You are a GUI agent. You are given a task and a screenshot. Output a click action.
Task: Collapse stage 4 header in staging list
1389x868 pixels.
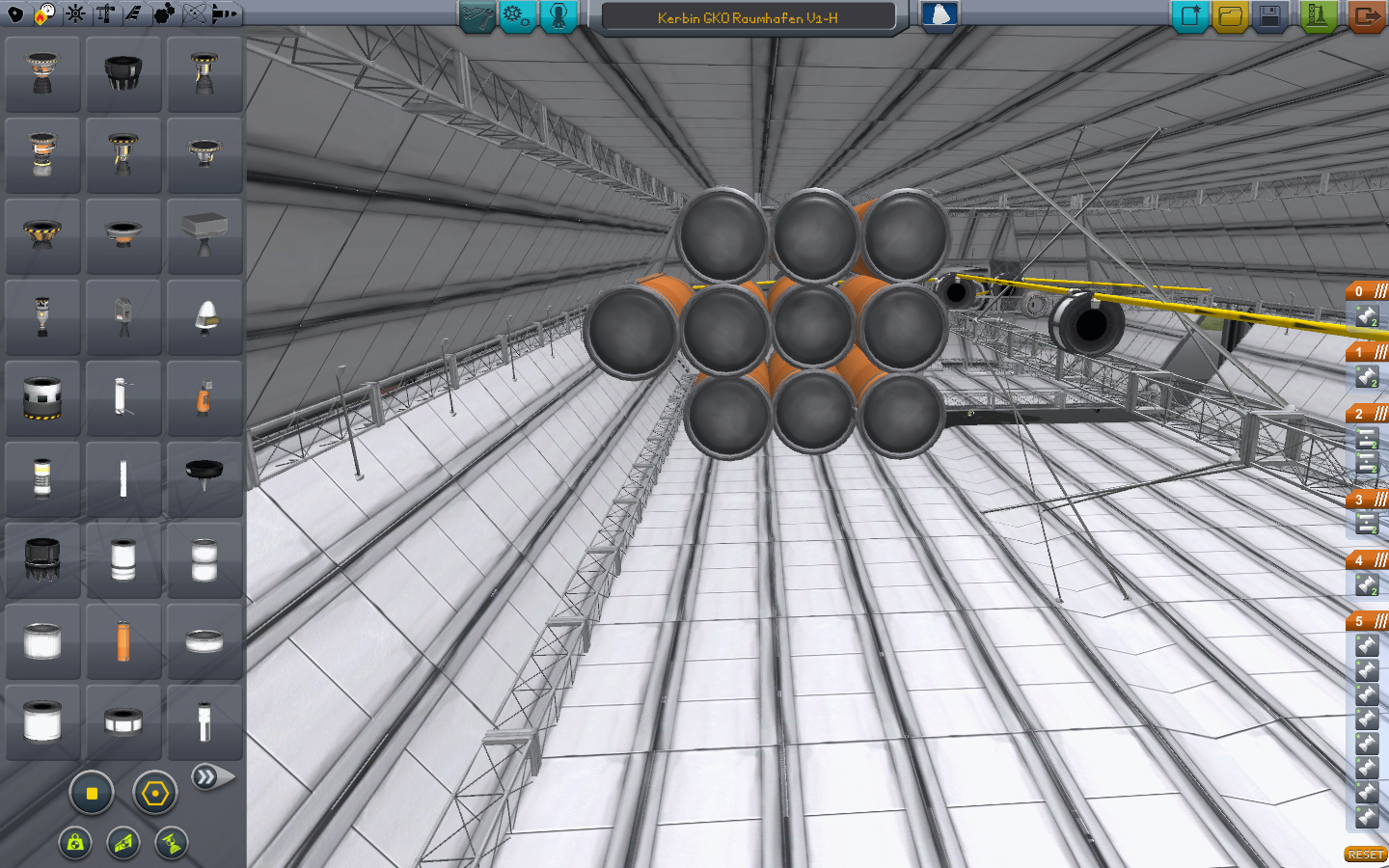(1367, 559)
